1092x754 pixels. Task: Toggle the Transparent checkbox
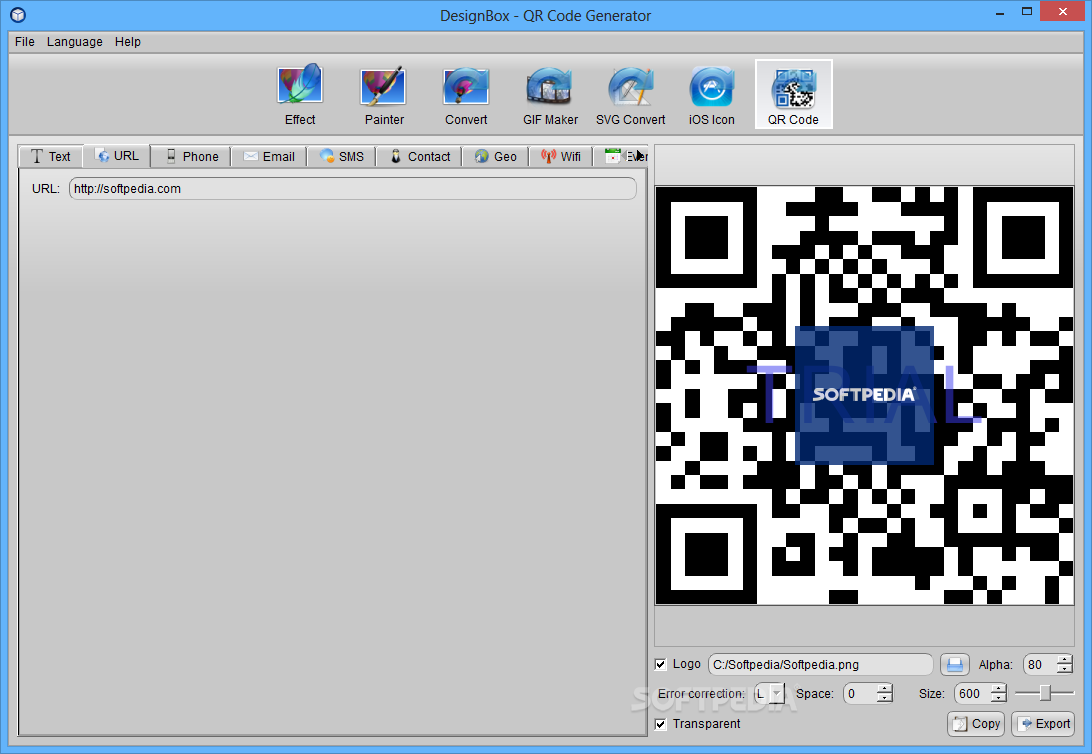pos(661,724)
